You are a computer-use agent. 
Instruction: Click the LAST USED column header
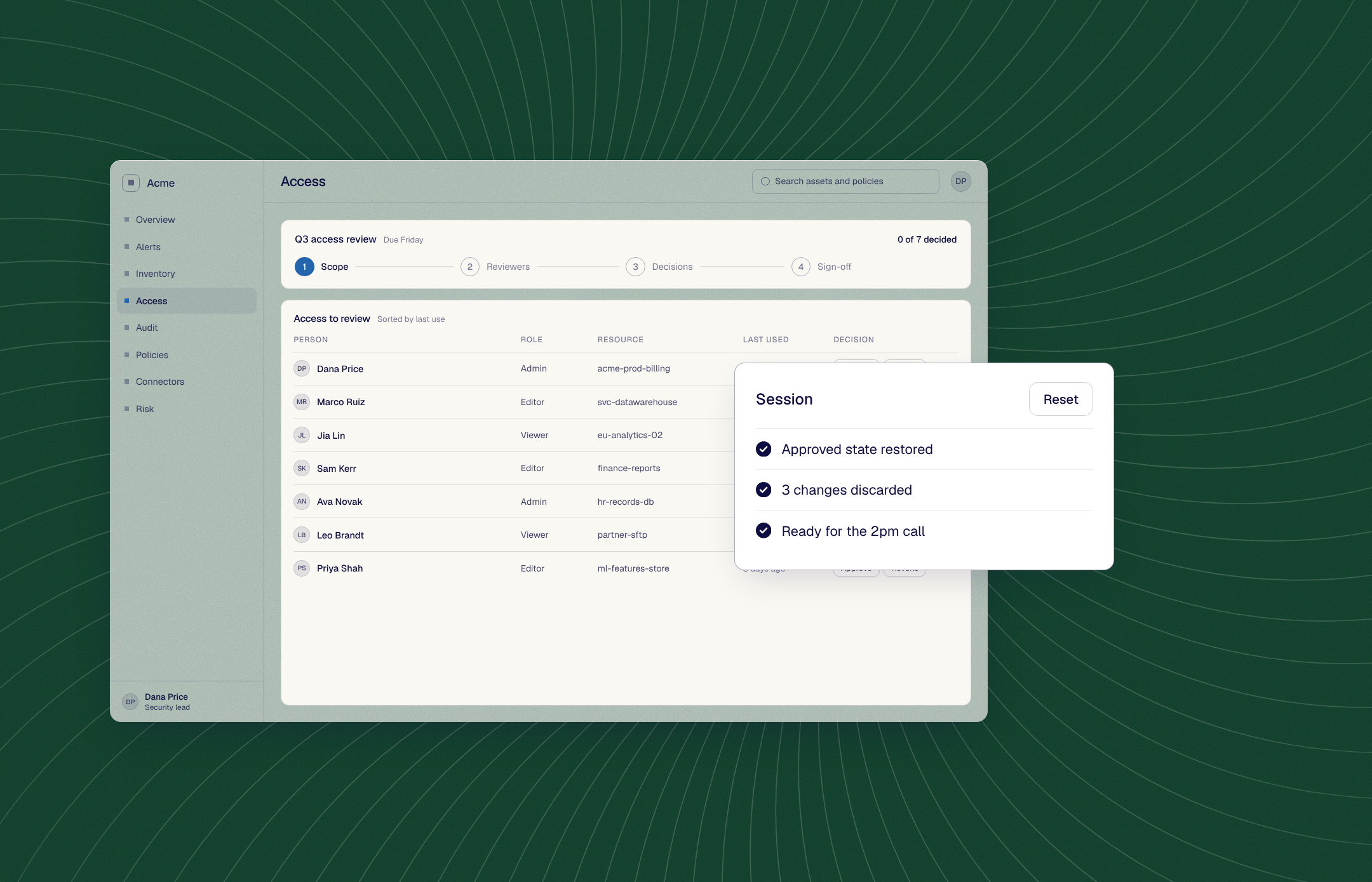point(765,340)
